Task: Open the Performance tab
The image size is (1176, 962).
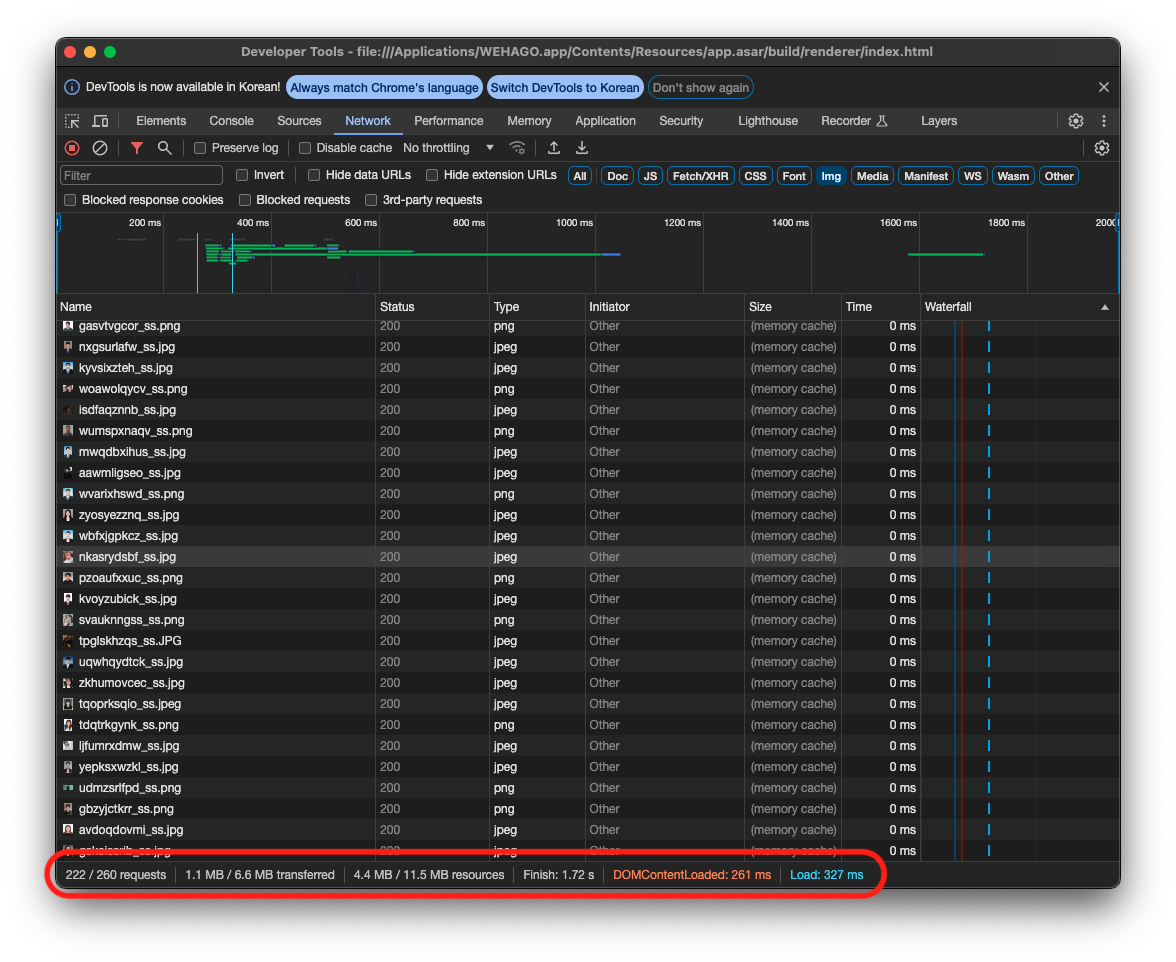Action: click(448, 121)
